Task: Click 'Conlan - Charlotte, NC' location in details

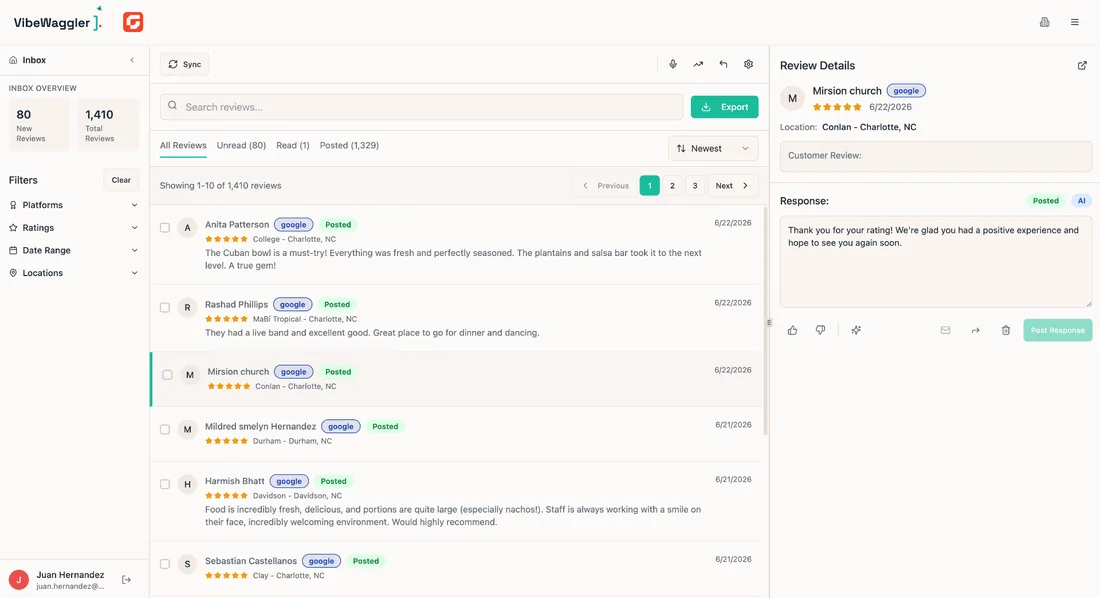Action: (869, 127)
